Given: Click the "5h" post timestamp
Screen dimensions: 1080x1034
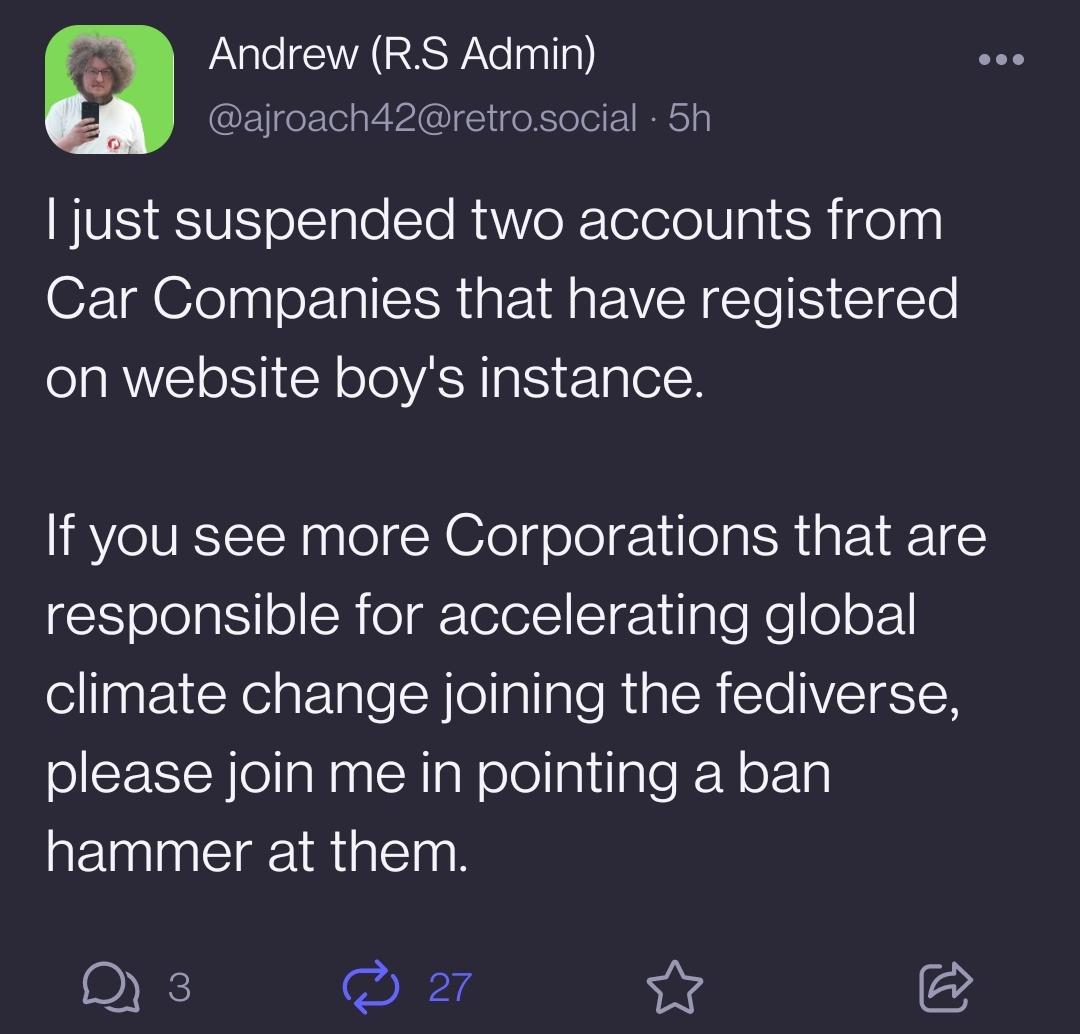Looking at the screenshot, I should 689,119.
